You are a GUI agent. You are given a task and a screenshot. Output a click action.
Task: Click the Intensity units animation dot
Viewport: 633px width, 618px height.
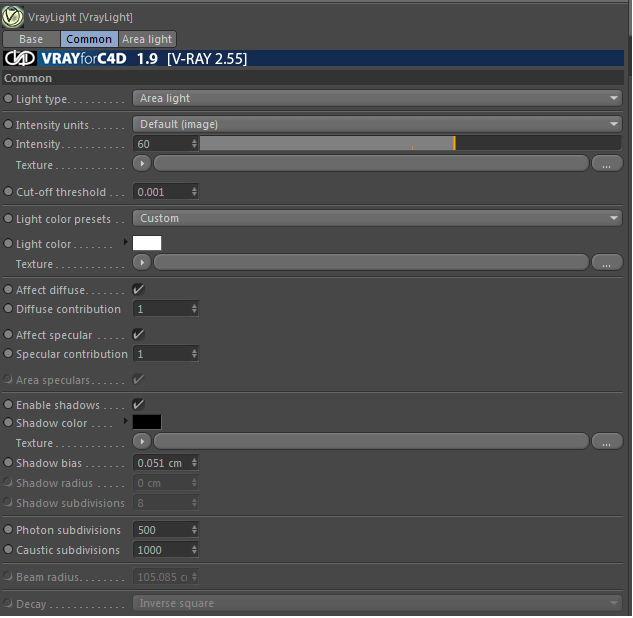8,124
